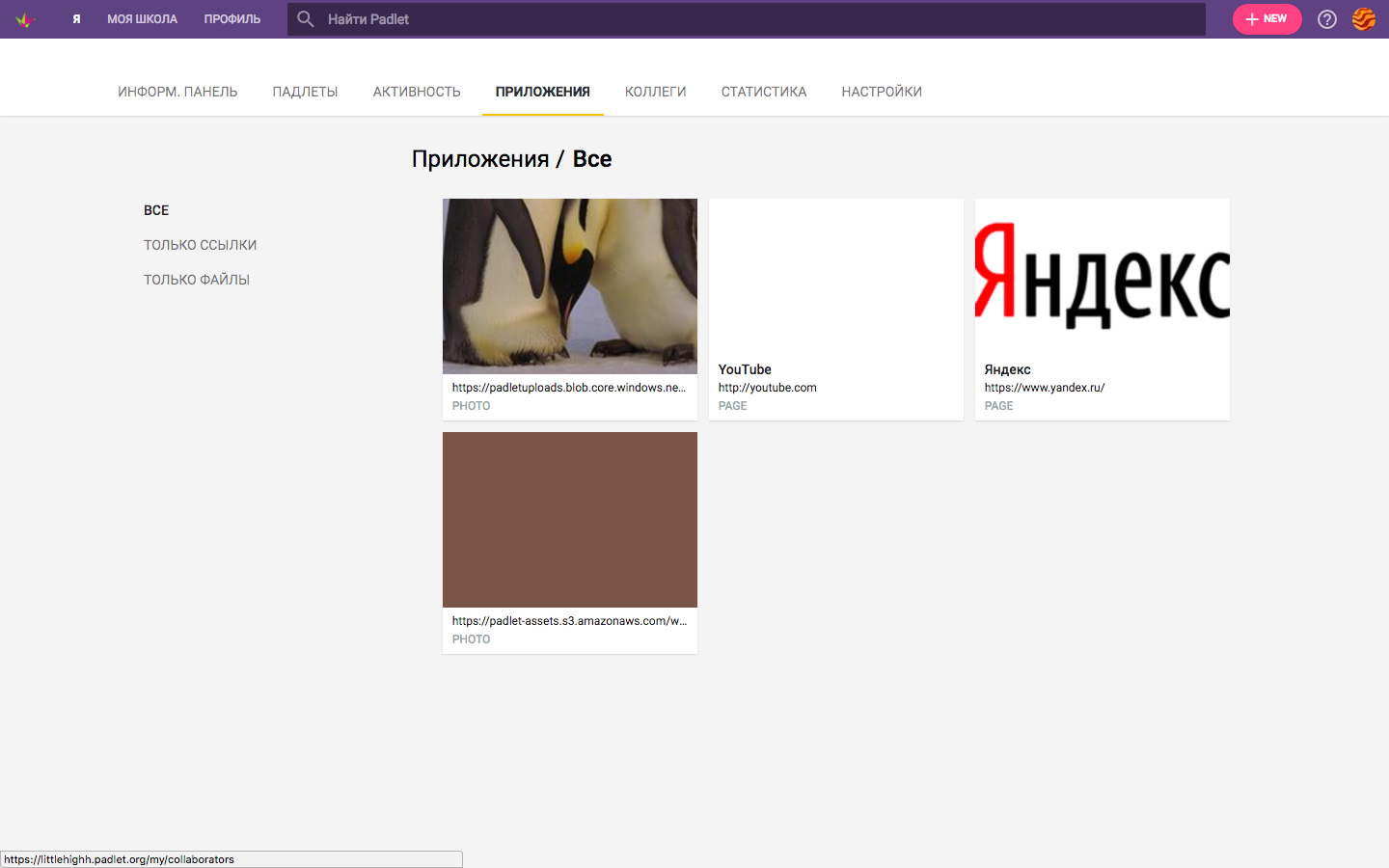Switch to the КОЛЛЕГИ tab
Image resolution: width=1389 pixels, height=868 pixels.
coord(655,91)
